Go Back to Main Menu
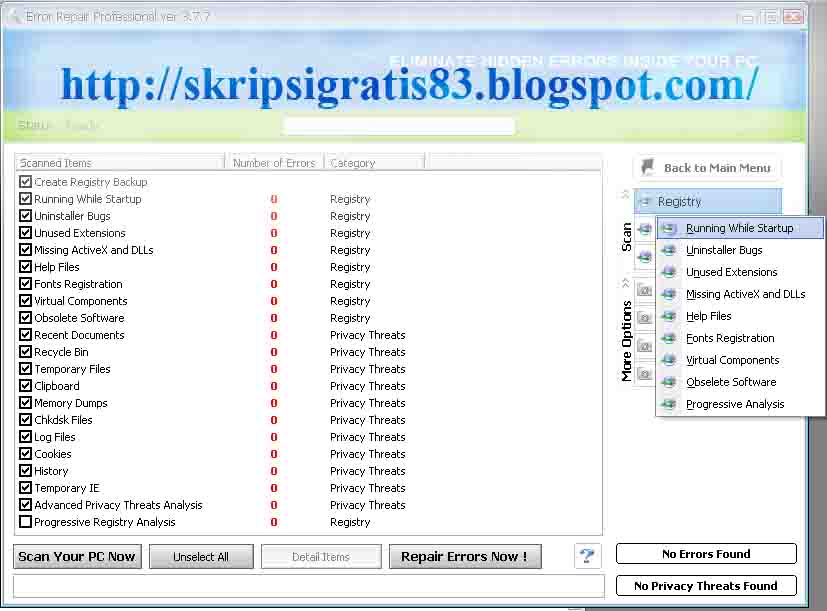Viewport: 827px width, 611px height. pyautogui.click(x=707, y=168)
